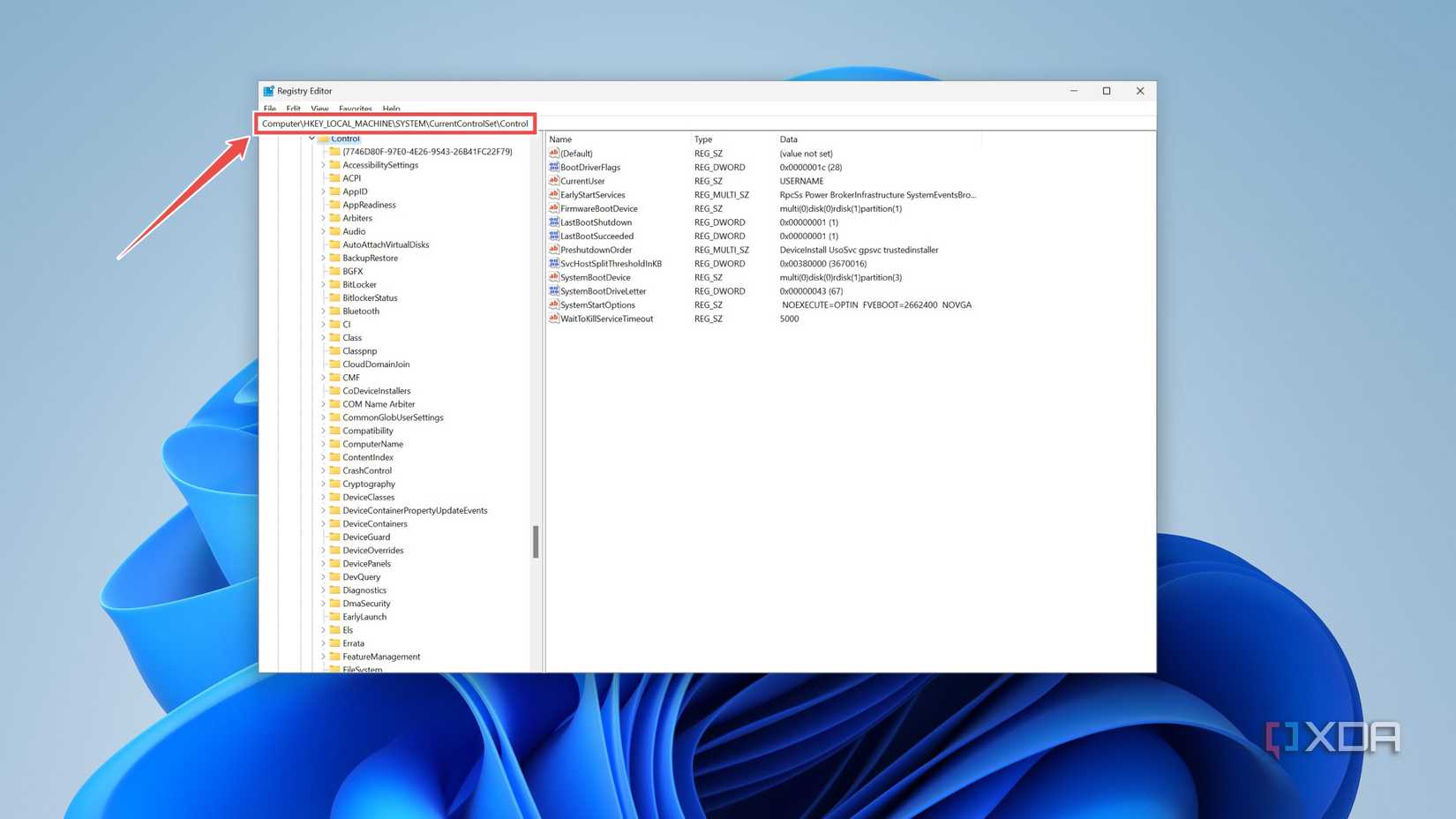The width and height of the screenshot is (1456, 819).
Task: Select the EarlyStartServices value icon
Action: click(553, 194)
